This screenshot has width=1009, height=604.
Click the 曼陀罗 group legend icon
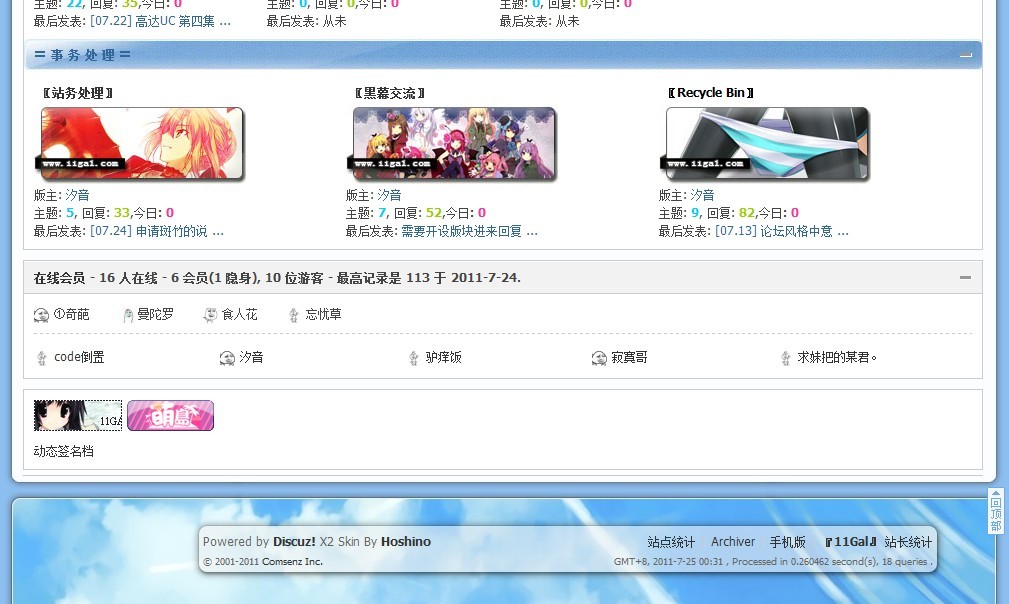point(128,315)
